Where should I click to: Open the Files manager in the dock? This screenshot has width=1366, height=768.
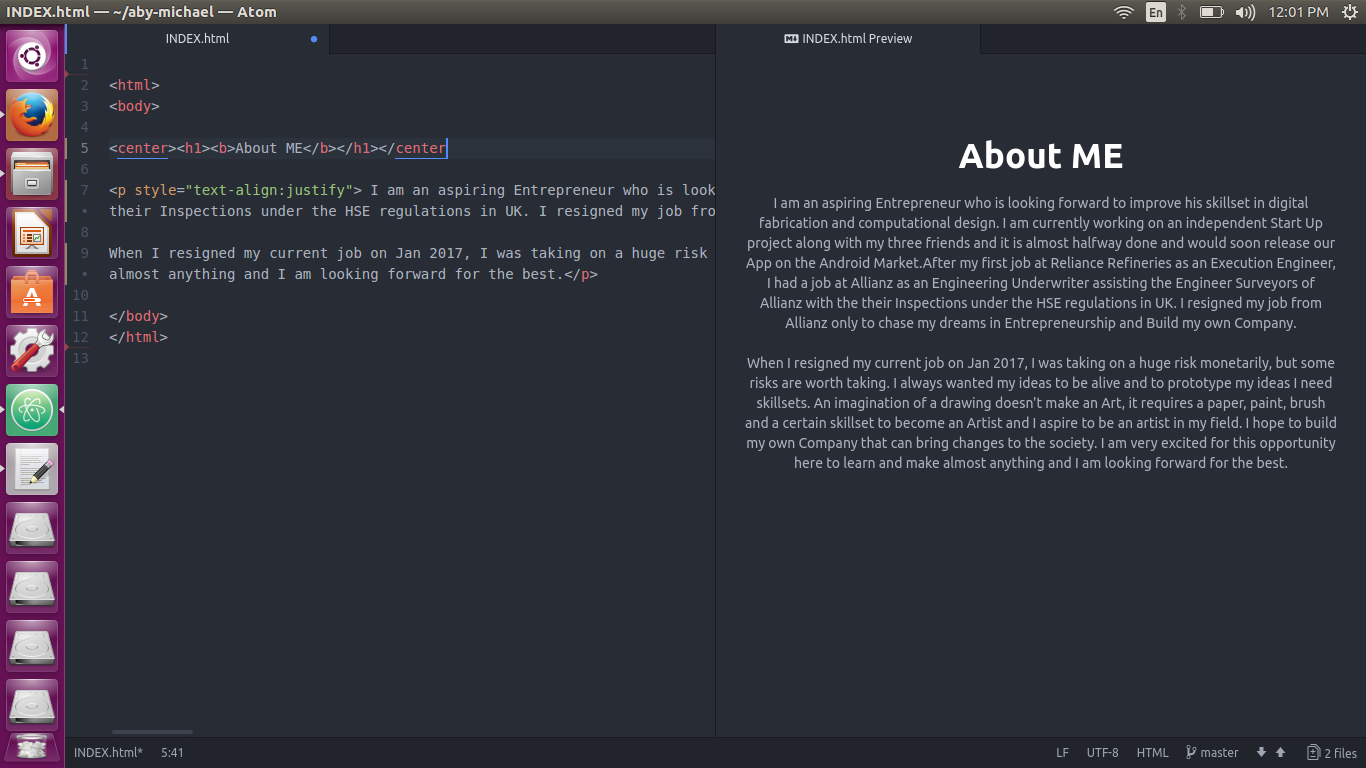click(x=32, y=174)
